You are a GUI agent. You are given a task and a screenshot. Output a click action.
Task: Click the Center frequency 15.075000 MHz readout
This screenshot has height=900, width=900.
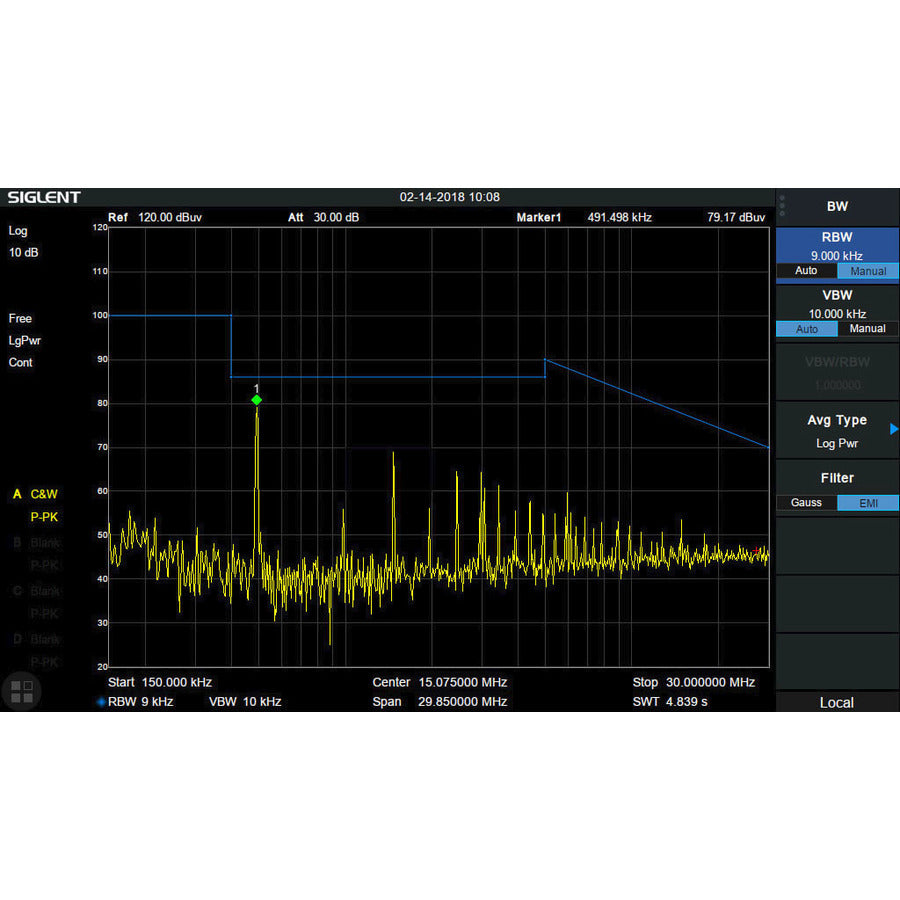point(439,682)
